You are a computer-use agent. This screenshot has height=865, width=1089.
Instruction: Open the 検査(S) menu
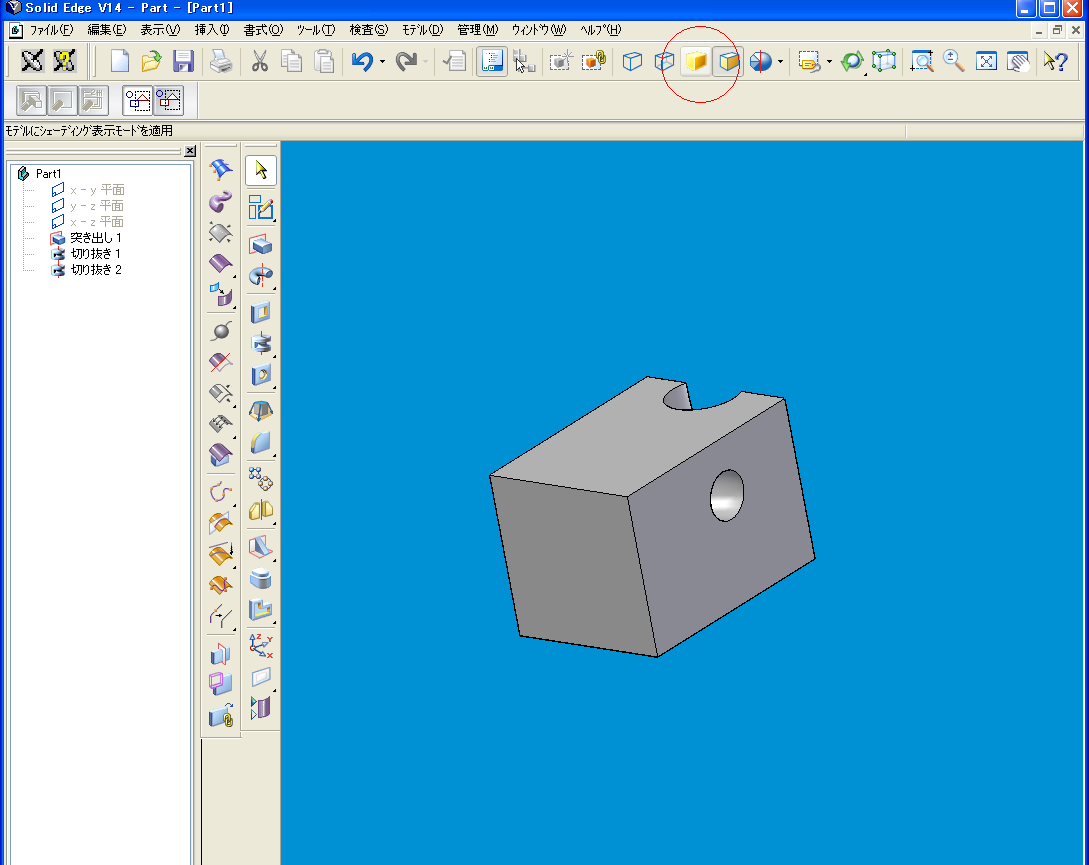pos(368,30)
